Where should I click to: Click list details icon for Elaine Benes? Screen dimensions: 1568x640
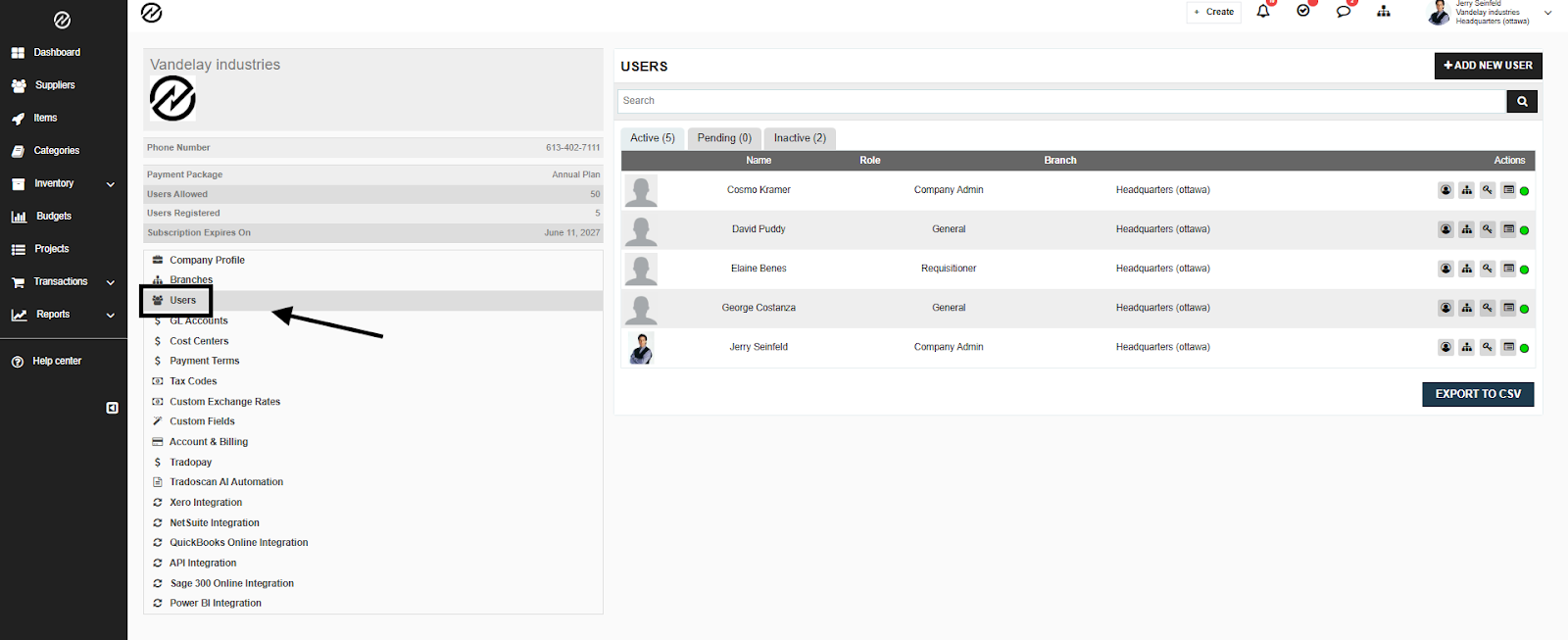click(1509, 269)
